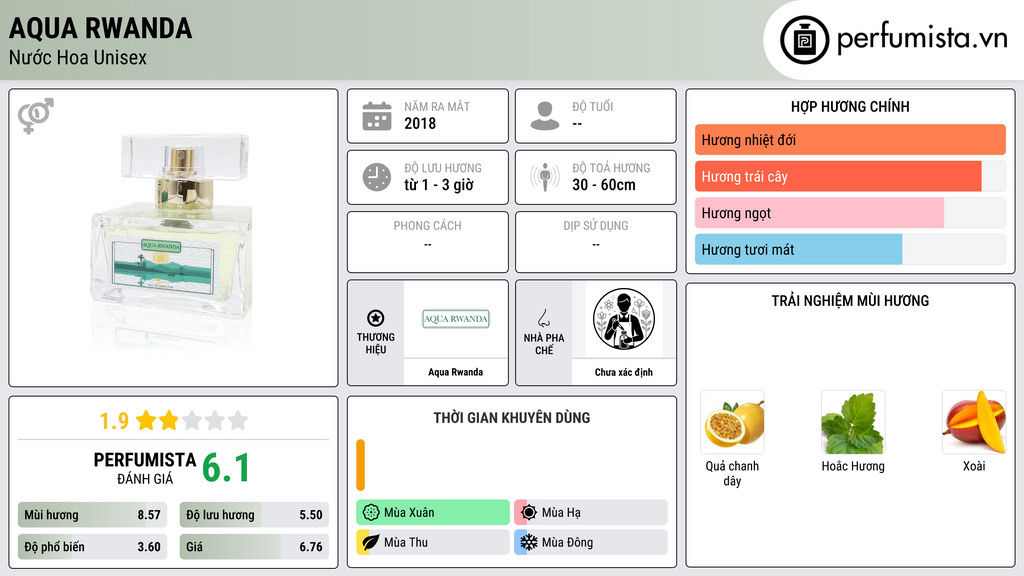Click the Mùa Thu leaf icon
This screenshot has width=1024, height=576.
click(x=371, y=542)
